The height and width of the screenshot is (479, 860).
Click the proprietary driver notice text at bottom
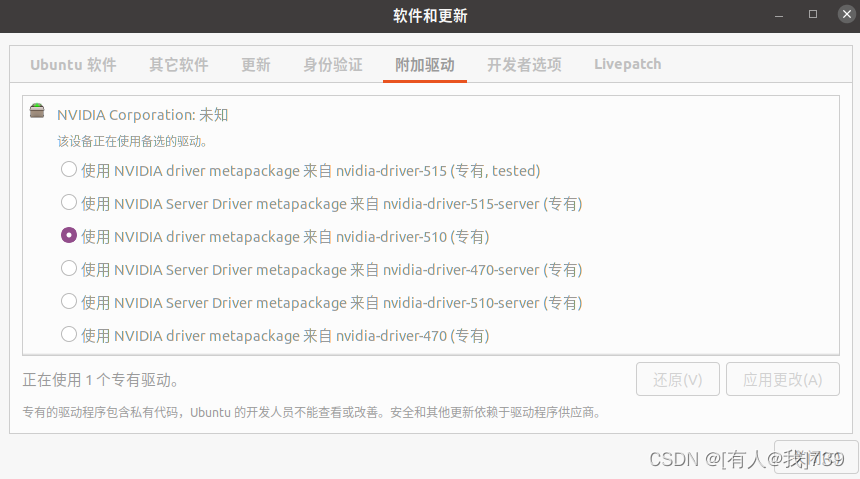(x=312, y=412)
